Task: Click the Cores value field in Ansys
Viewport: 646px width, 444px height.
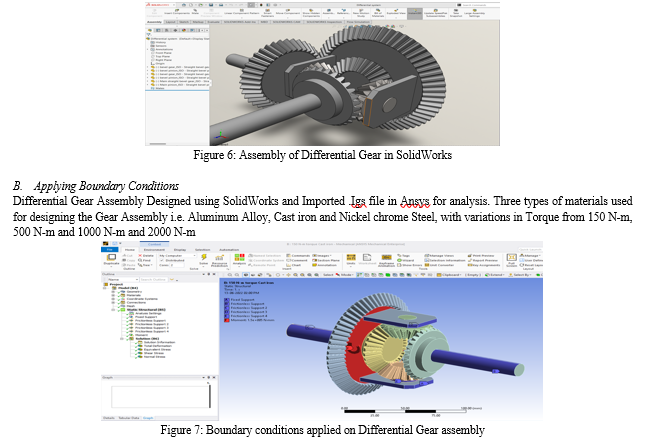Action: (177, 265)
